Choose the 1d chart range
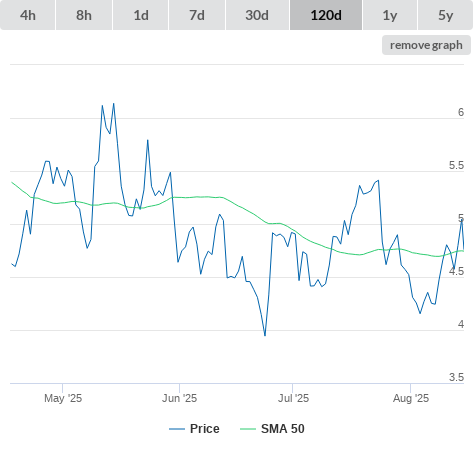The height and width of the screenshot is (455, 474). point(141,15)
